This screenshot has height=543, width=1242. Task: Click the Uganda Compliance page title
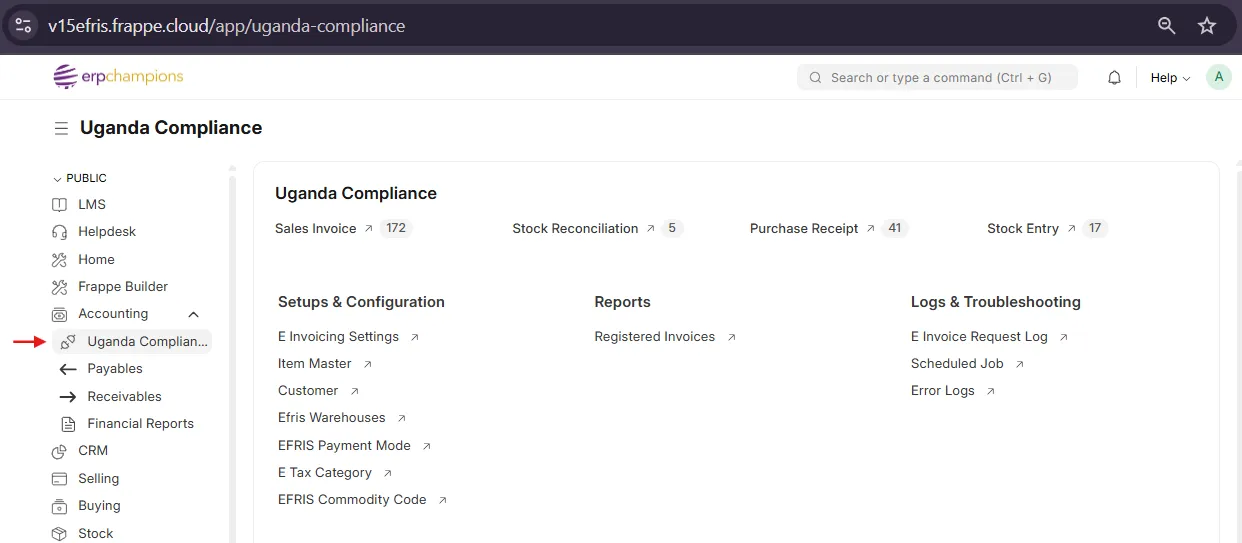[171, 128]
